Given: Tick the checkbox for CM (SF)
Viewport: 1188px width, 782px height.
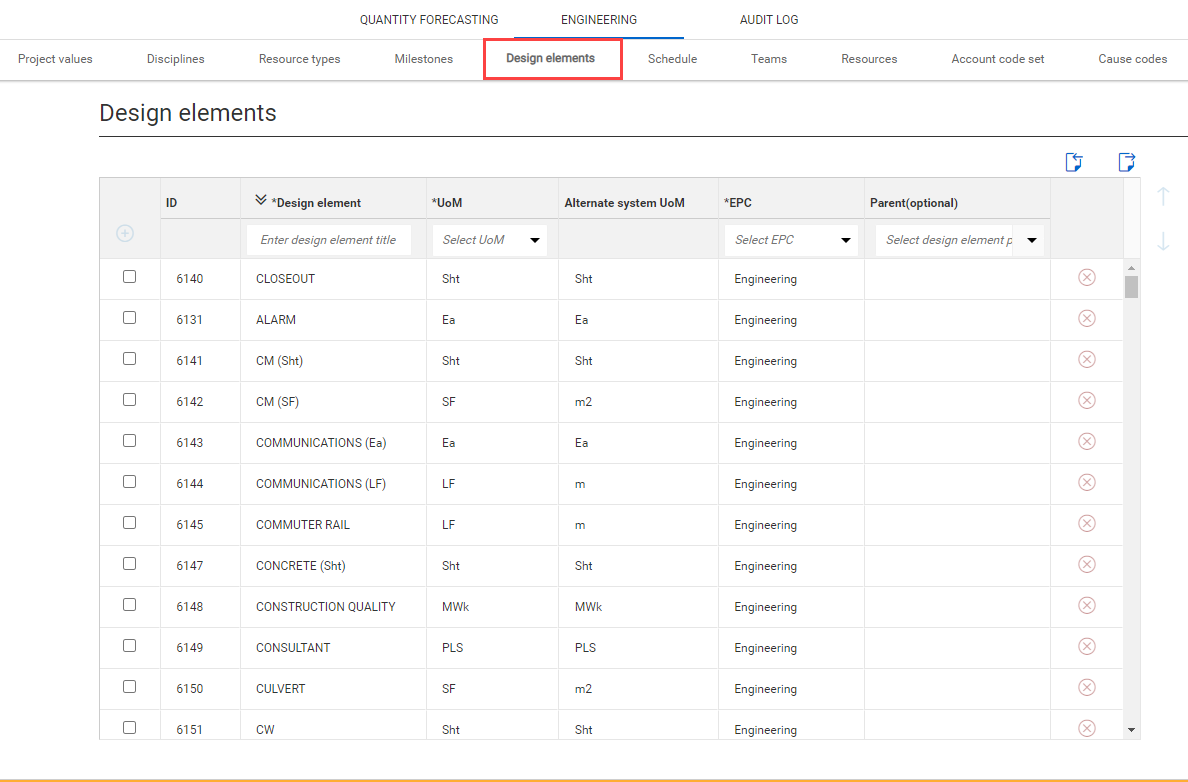Looking at the screenshot, I should click(x=129, y=400).
